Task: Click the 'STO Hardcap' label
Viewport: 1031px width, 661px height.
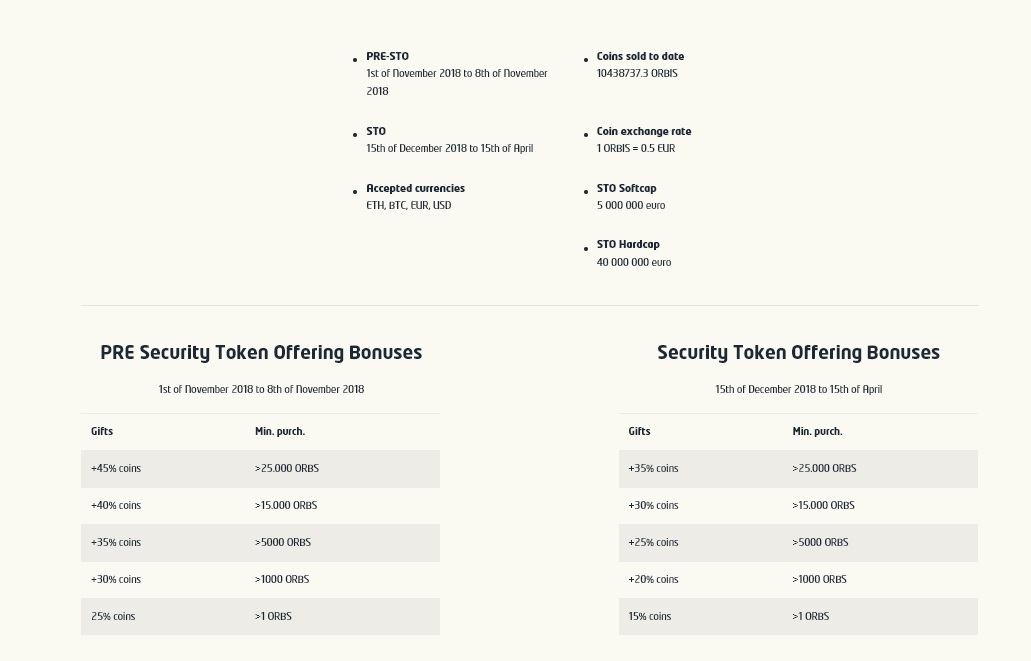Action: point(628,244)
